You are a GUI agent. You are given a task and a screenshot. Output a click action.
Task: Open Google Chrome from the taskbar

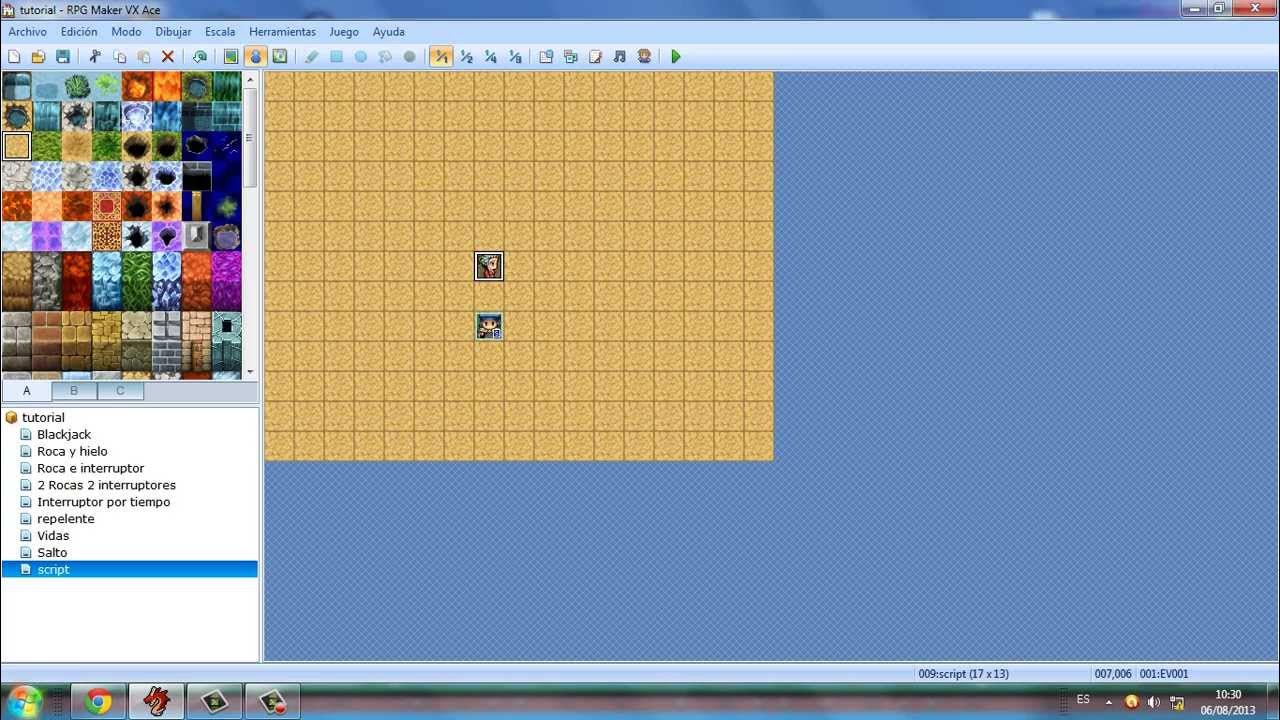[97, 701]
